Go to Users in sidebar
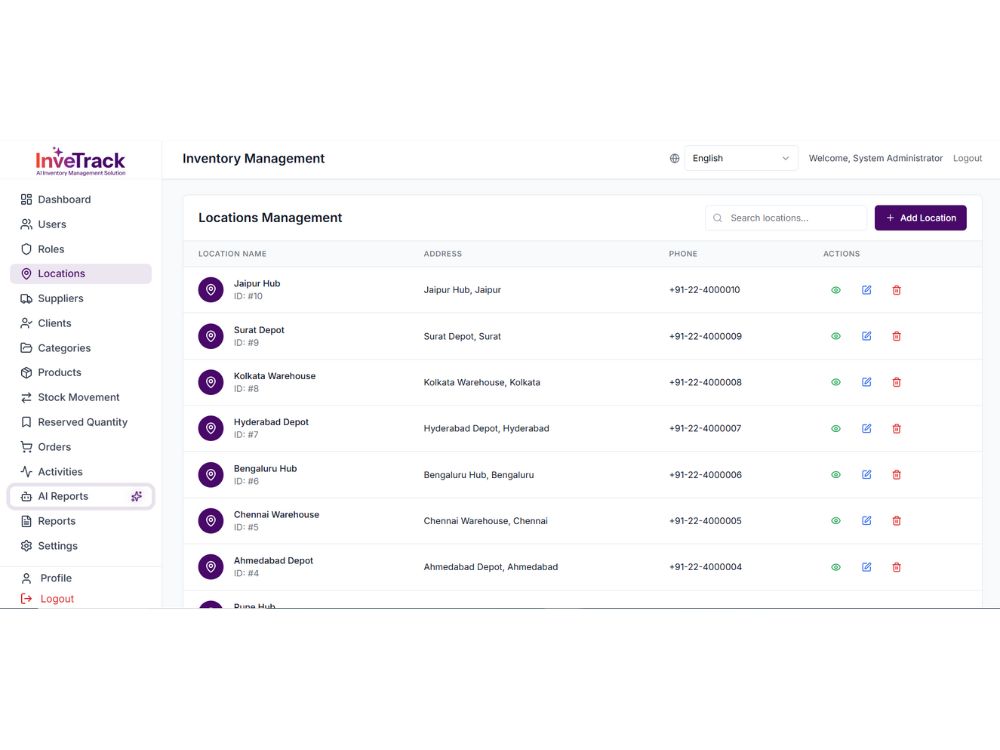 coord(80,224)
